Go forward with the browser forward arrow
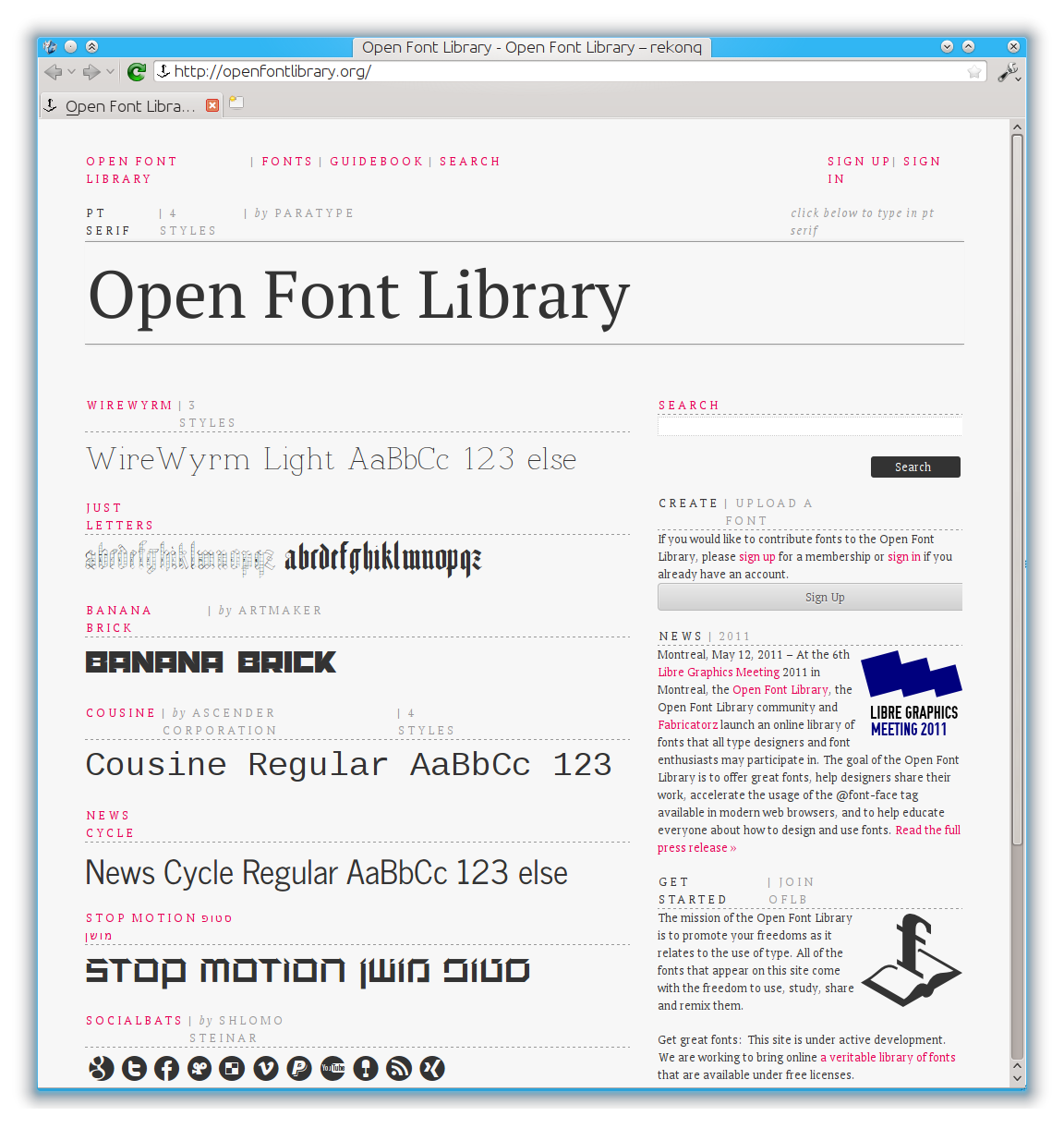 (x=91, y=72)
